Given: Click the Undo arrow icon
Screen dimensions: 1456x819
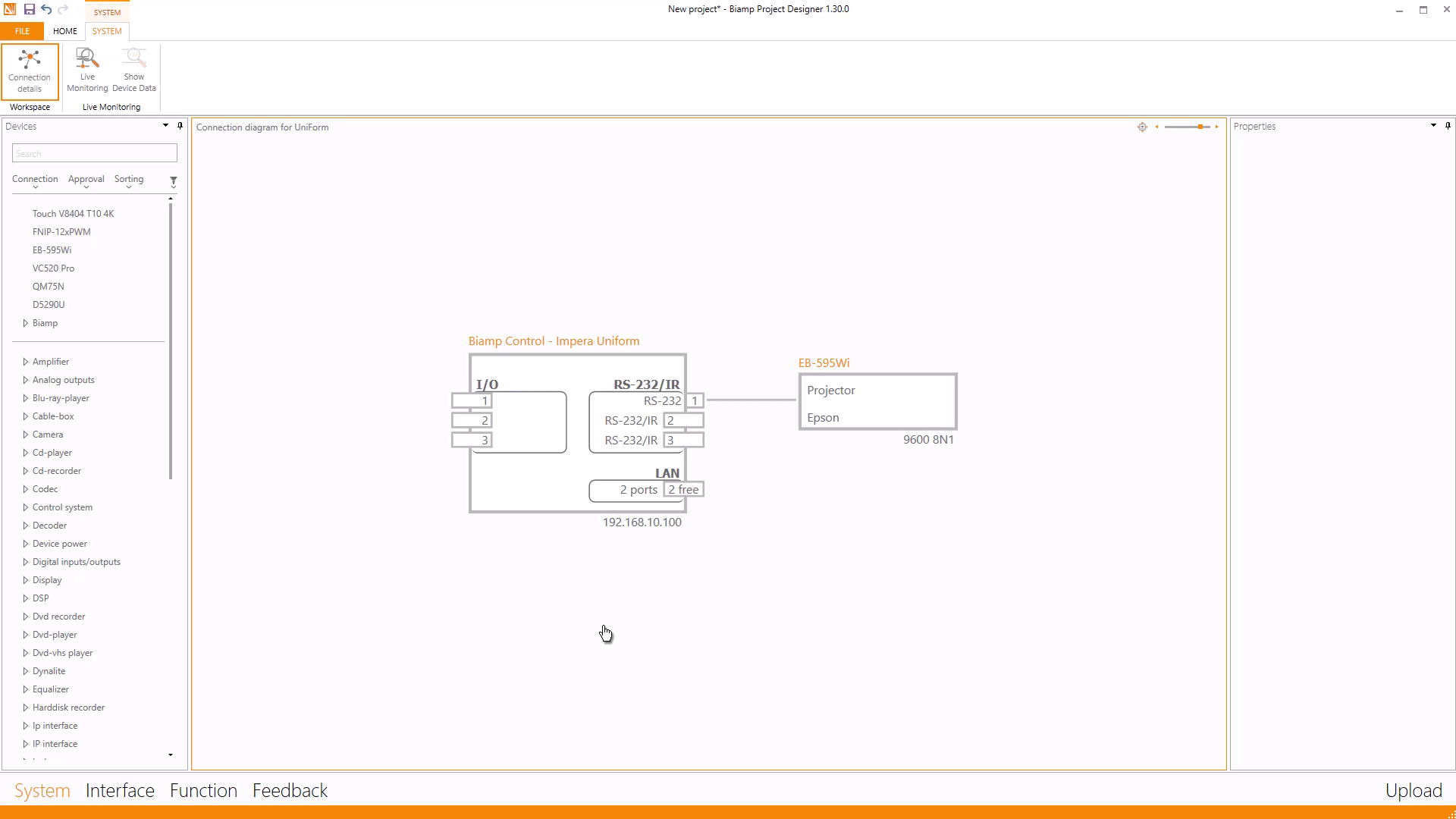Looking at the screenshot, I should (46, 9).
